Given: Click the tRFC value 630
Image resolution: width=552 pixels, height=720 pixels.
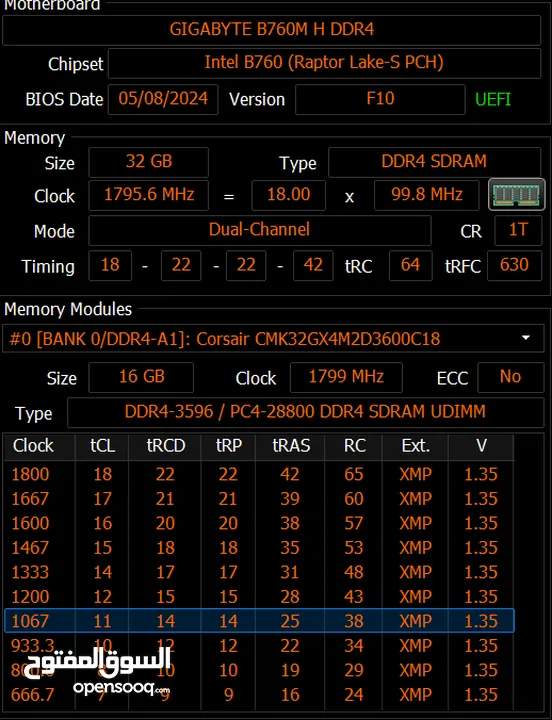Looking at the screenshot, I should [x=514, y=265].
